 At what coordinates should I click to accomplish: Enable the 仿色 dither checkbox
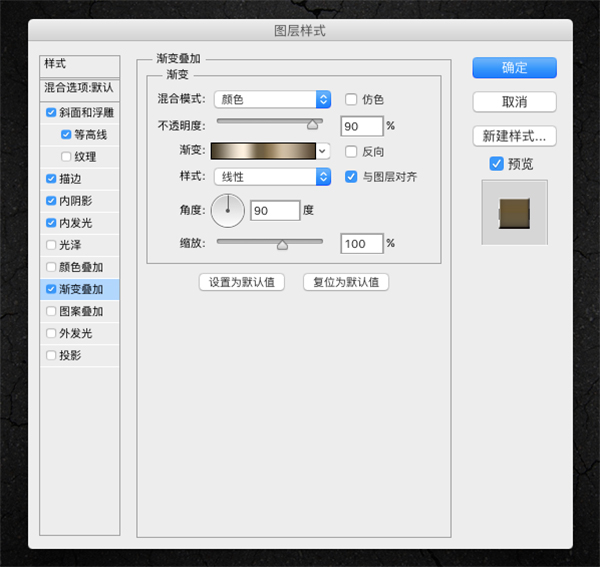351,99
